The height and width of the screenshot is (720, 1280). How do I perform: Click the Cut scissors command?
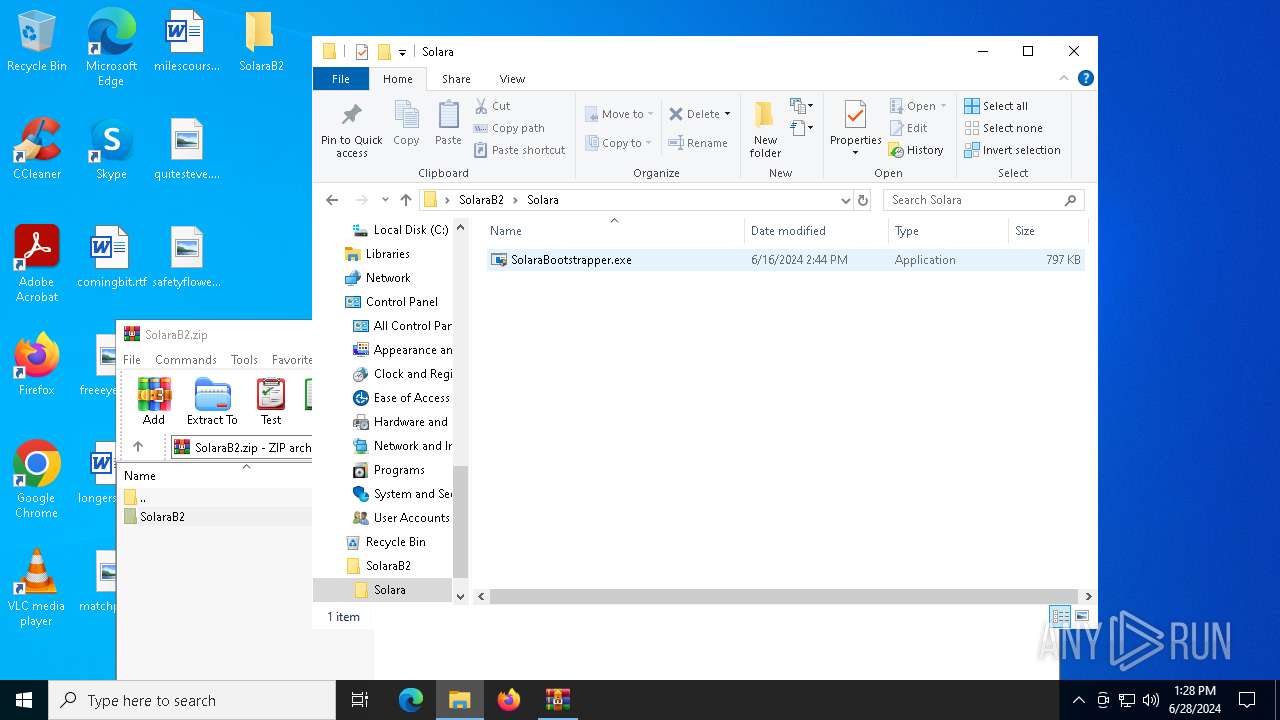[492, 106]
